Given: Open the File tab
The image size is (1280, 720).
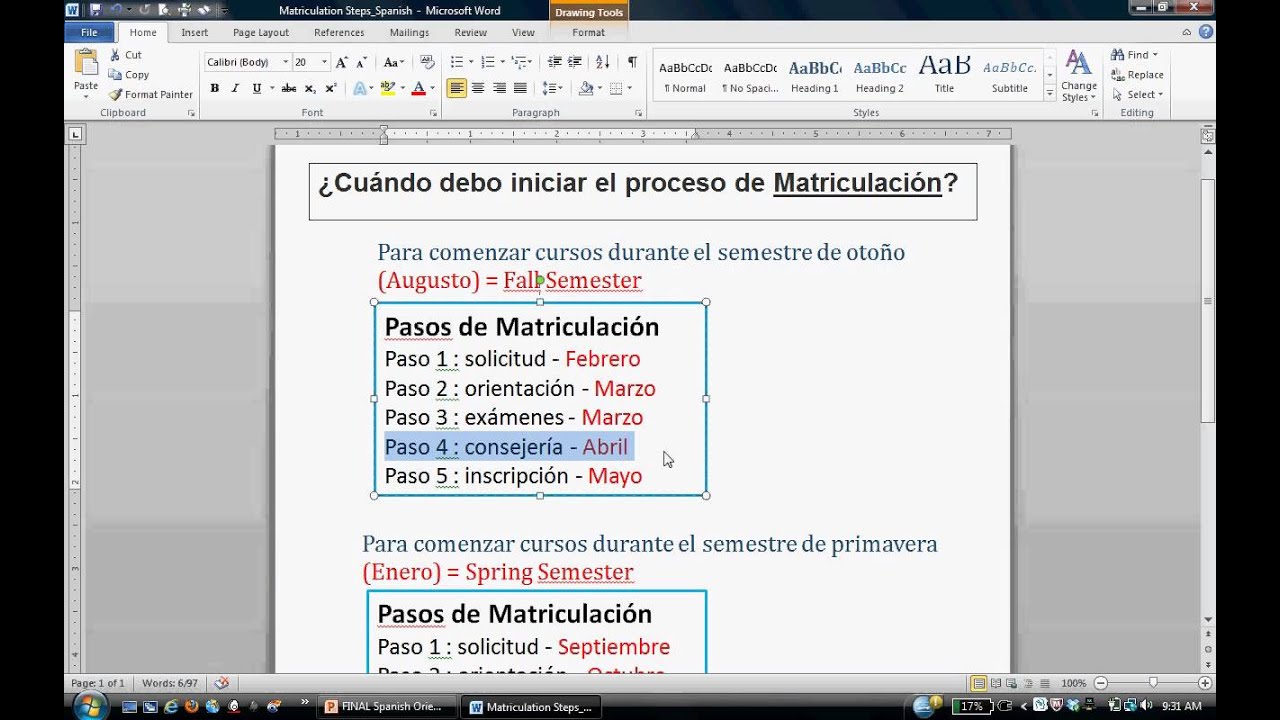Looking at the screenshot, I should point(89,32).
